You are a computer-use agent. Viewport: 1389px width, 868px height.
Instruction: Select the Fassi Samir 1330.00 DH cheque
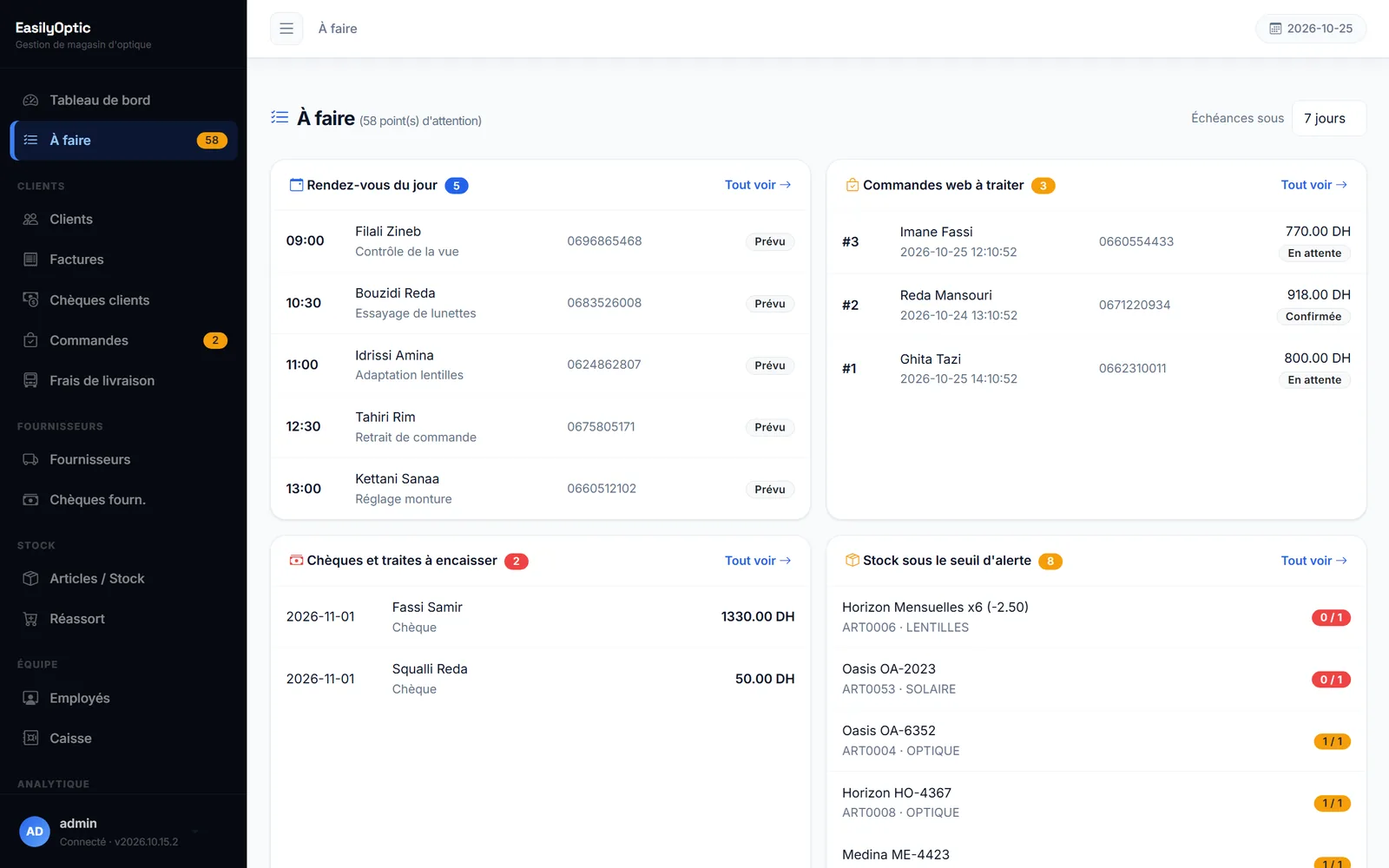coord(540,617)
